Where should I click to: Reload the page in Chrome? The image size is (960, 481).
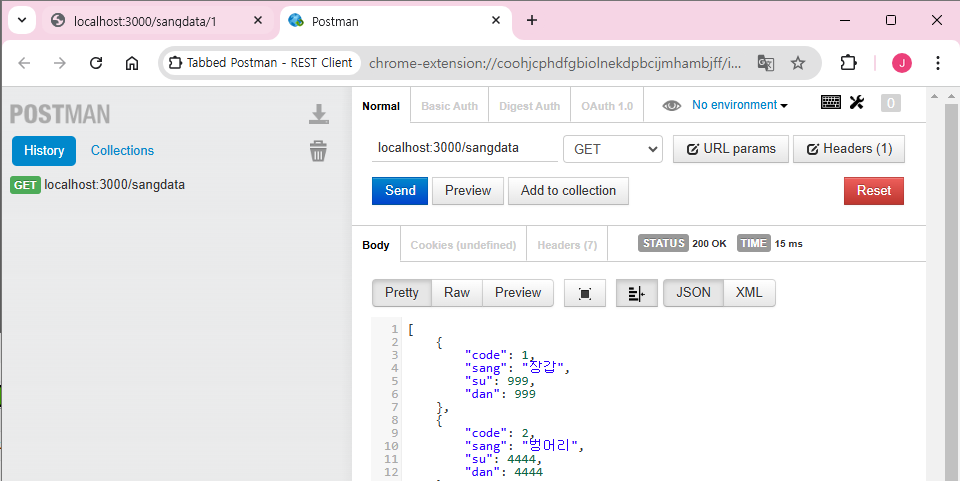pyautogui.click(x=96, y=62)
